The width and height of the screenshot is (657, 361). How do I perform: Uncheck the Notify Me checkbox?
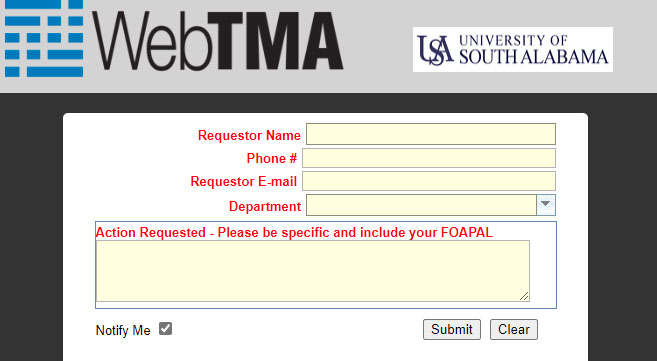click(x=166, y=329)
